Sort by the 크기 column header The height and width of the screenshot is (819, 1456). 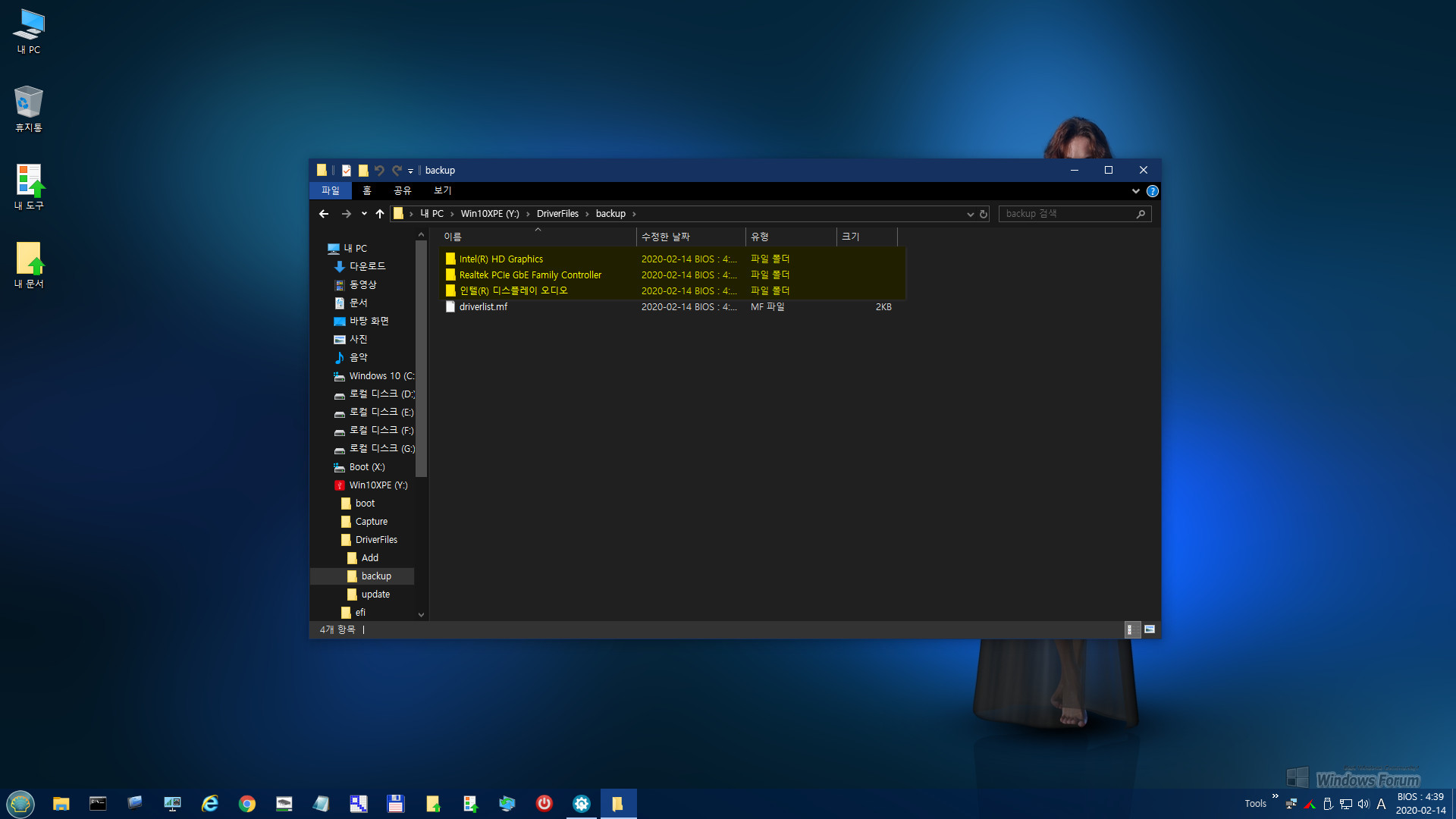coord(867,237)
